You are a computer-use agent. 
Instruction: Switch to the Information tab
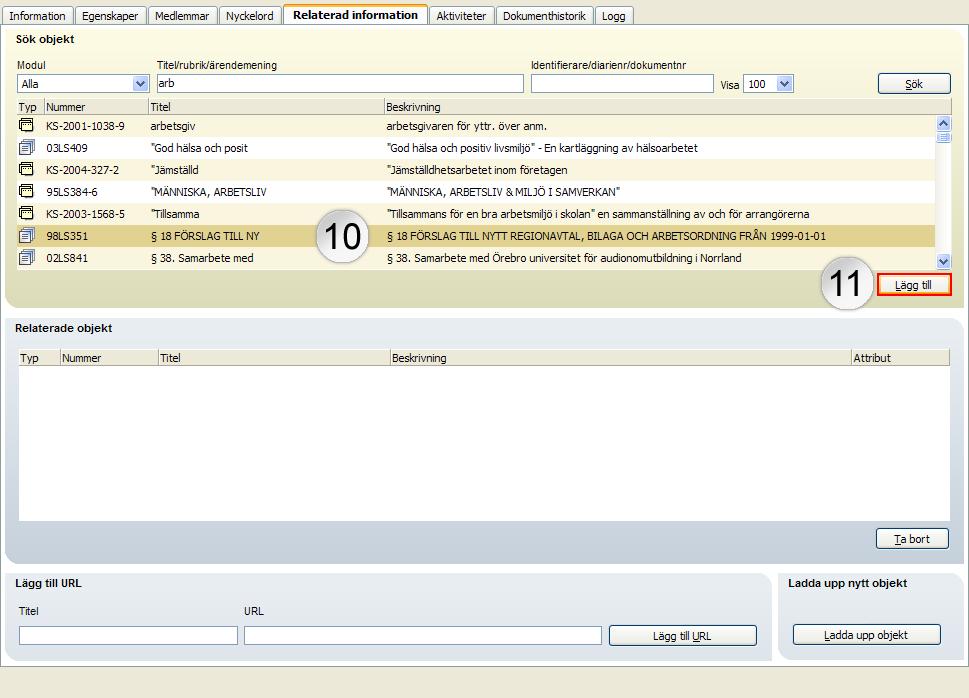coord(37,16)
